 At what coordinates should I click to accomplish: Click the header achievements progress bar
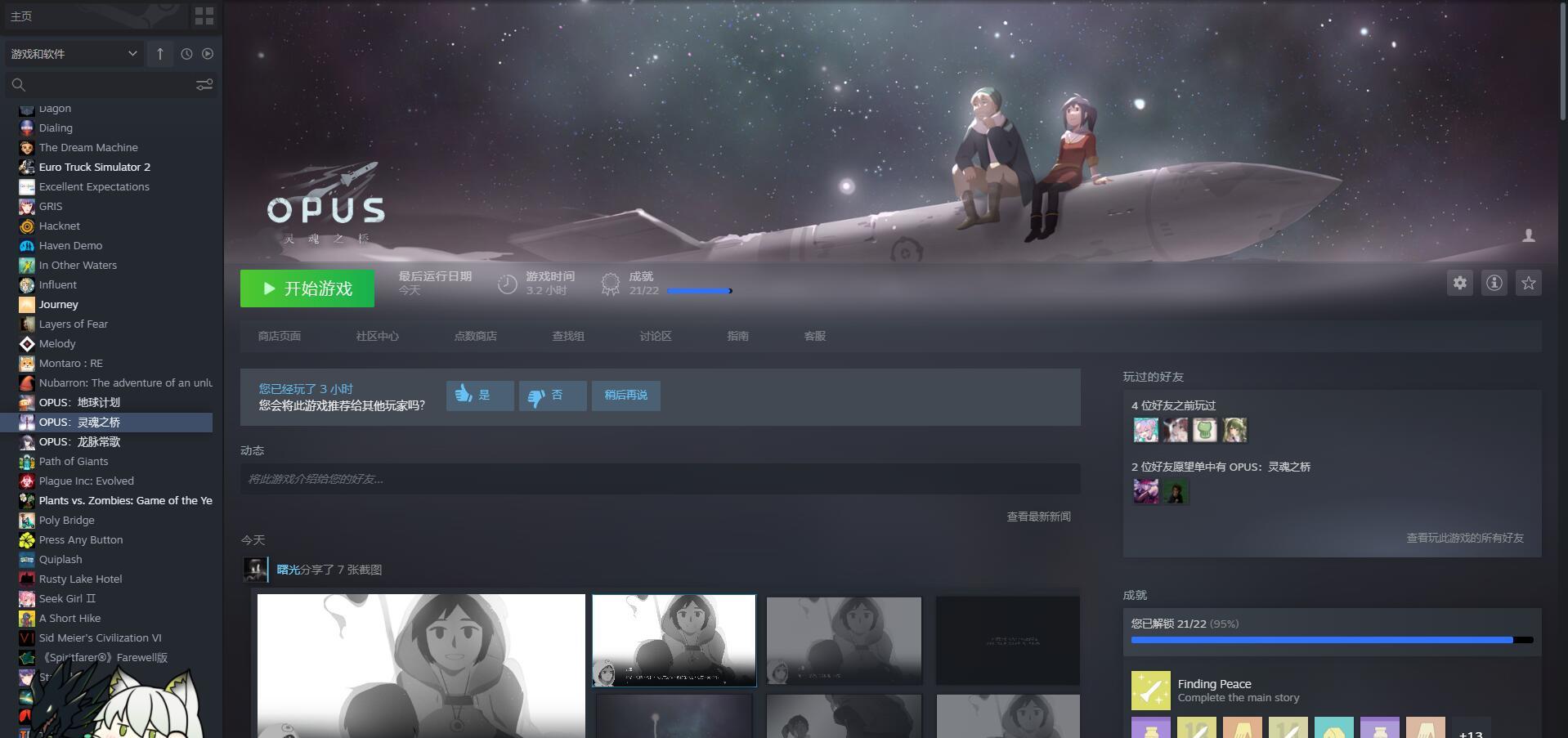pos(699,291)
